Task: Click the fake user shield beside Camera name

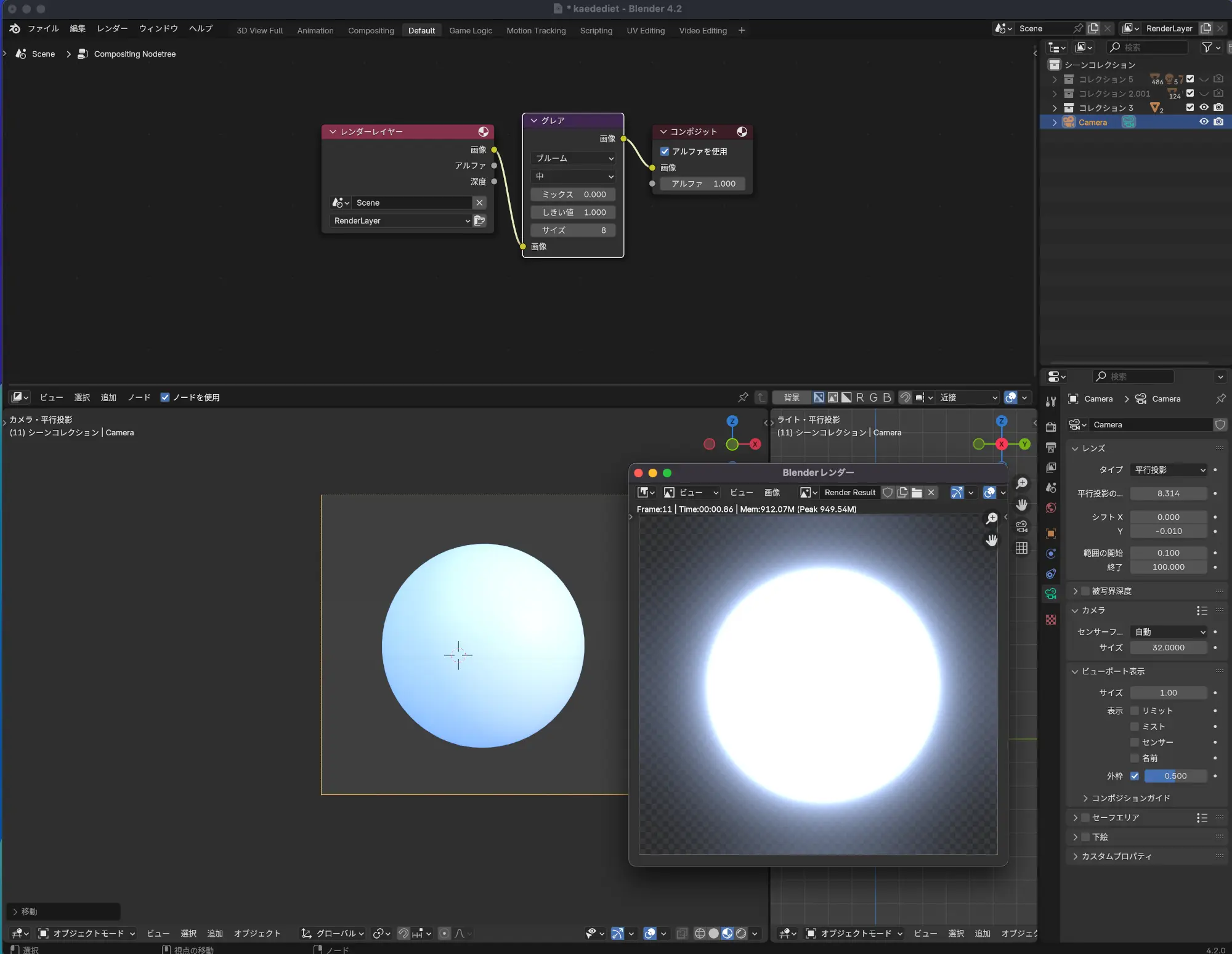Action: point(1220,424)
